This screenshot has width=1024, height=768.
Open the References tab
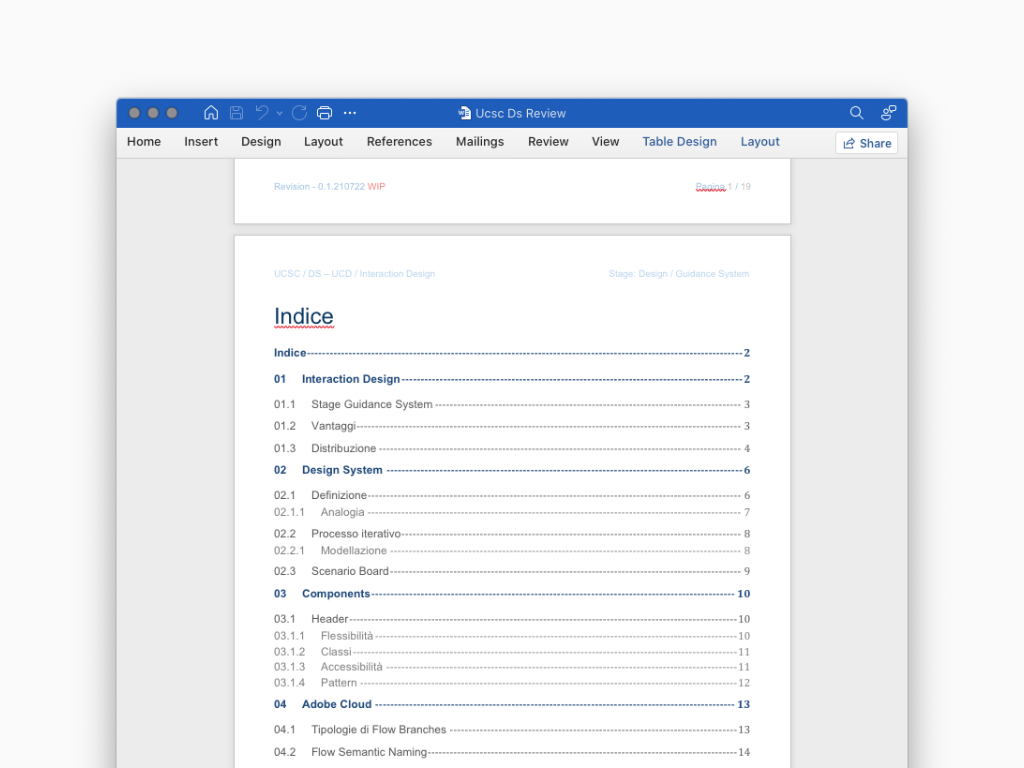click(x=399, y=142)
